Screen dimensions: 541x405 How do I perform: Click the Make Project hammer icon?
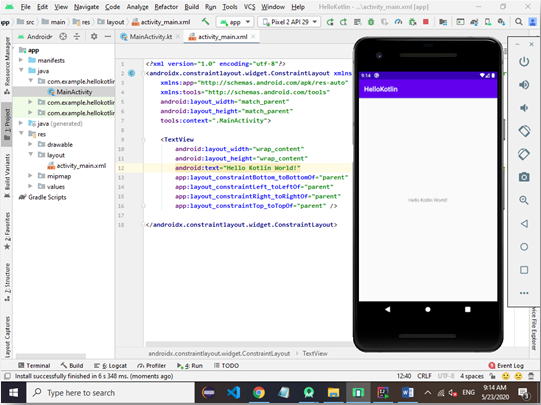pyautogui.click(x=206, y=22)
